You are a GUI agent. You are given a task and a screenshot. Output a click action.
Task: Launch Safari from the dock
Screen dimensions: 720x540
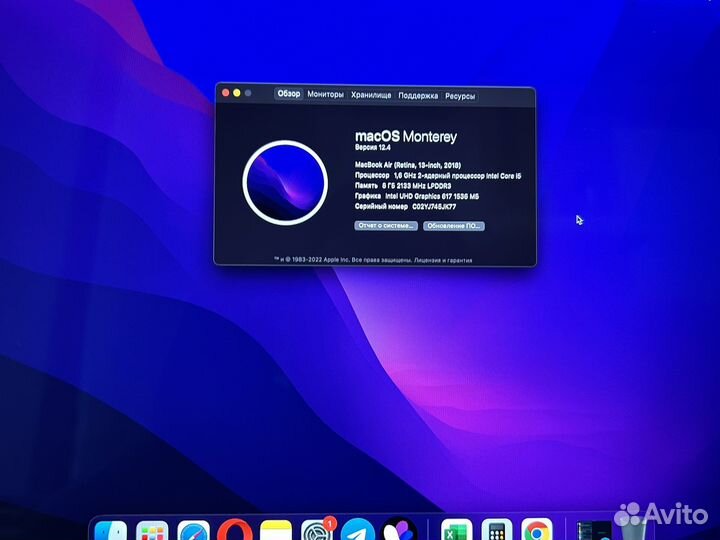[x=193, y=531]
